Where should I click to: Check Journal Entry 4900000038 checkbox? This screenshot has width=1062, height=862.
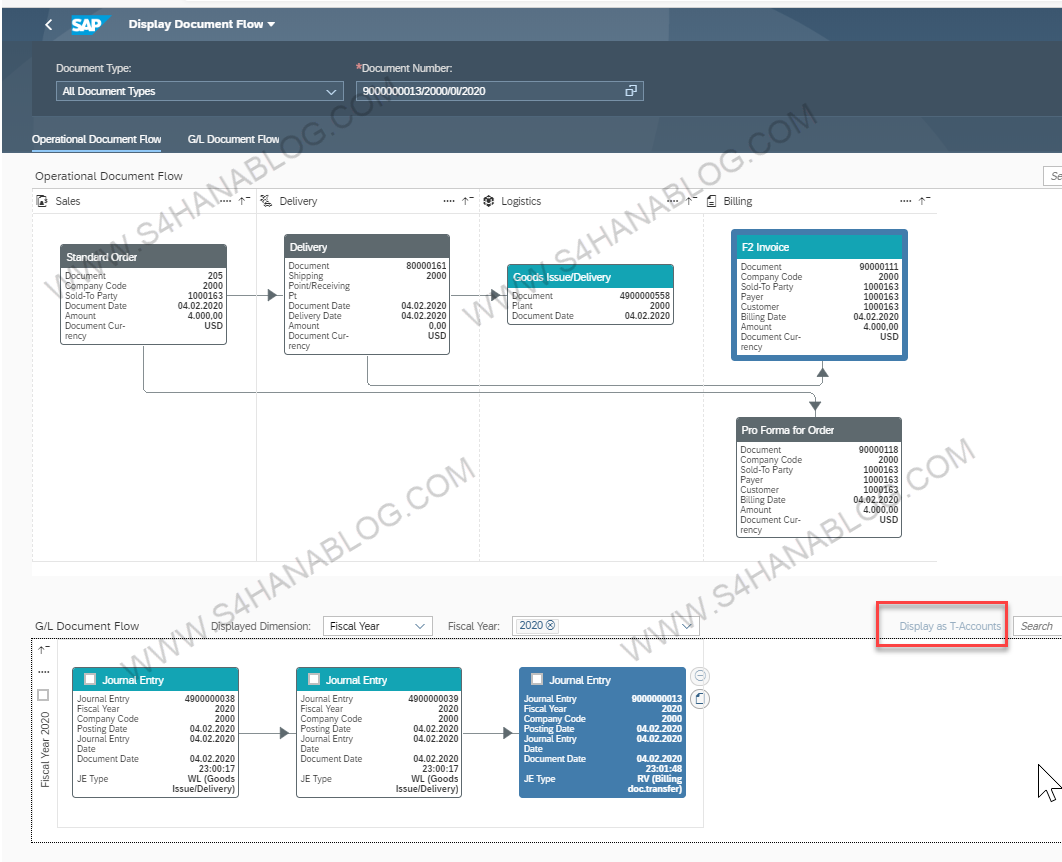[90, 680]
